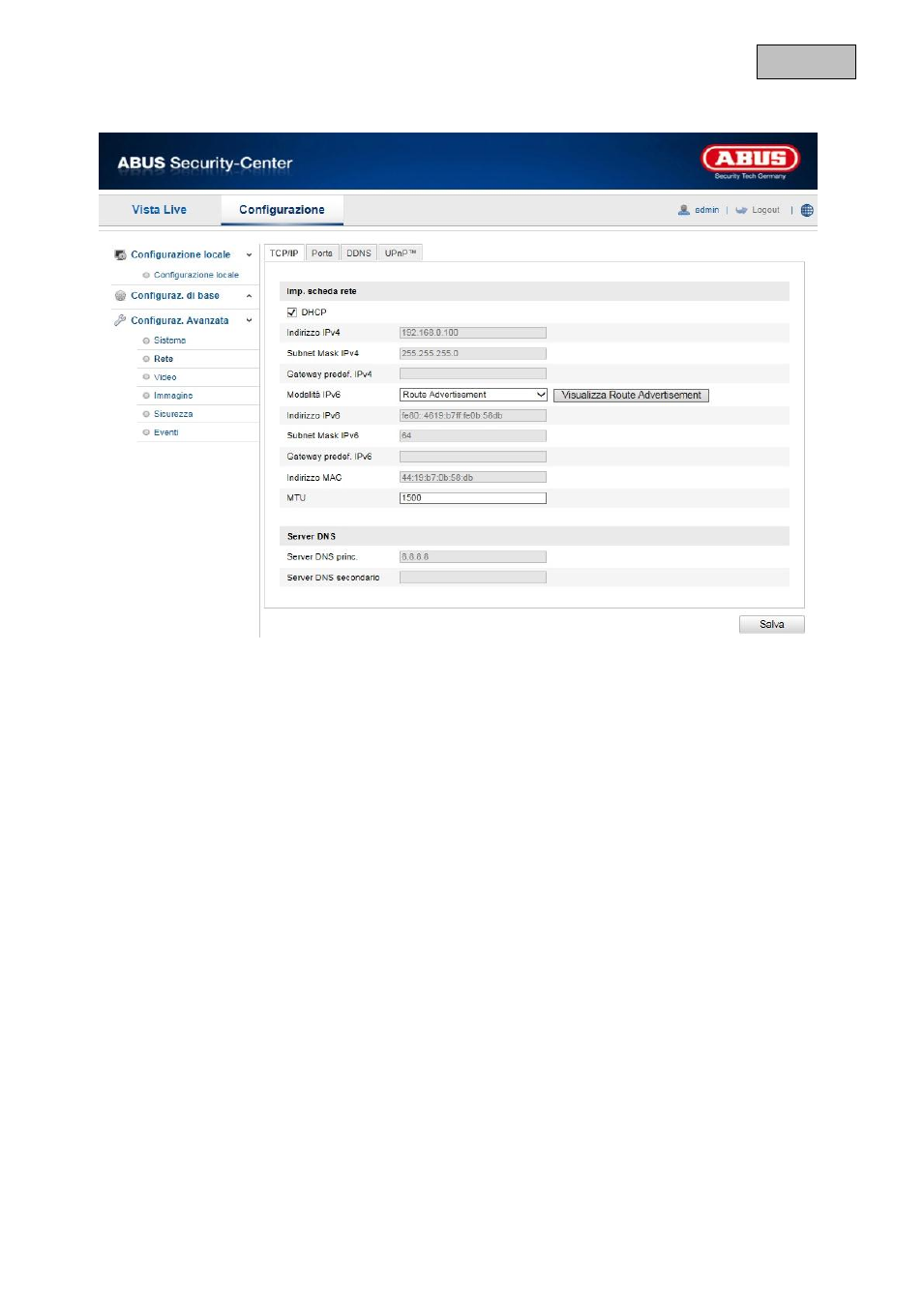Click the Indirizzo MAC field

coord(473,477)
